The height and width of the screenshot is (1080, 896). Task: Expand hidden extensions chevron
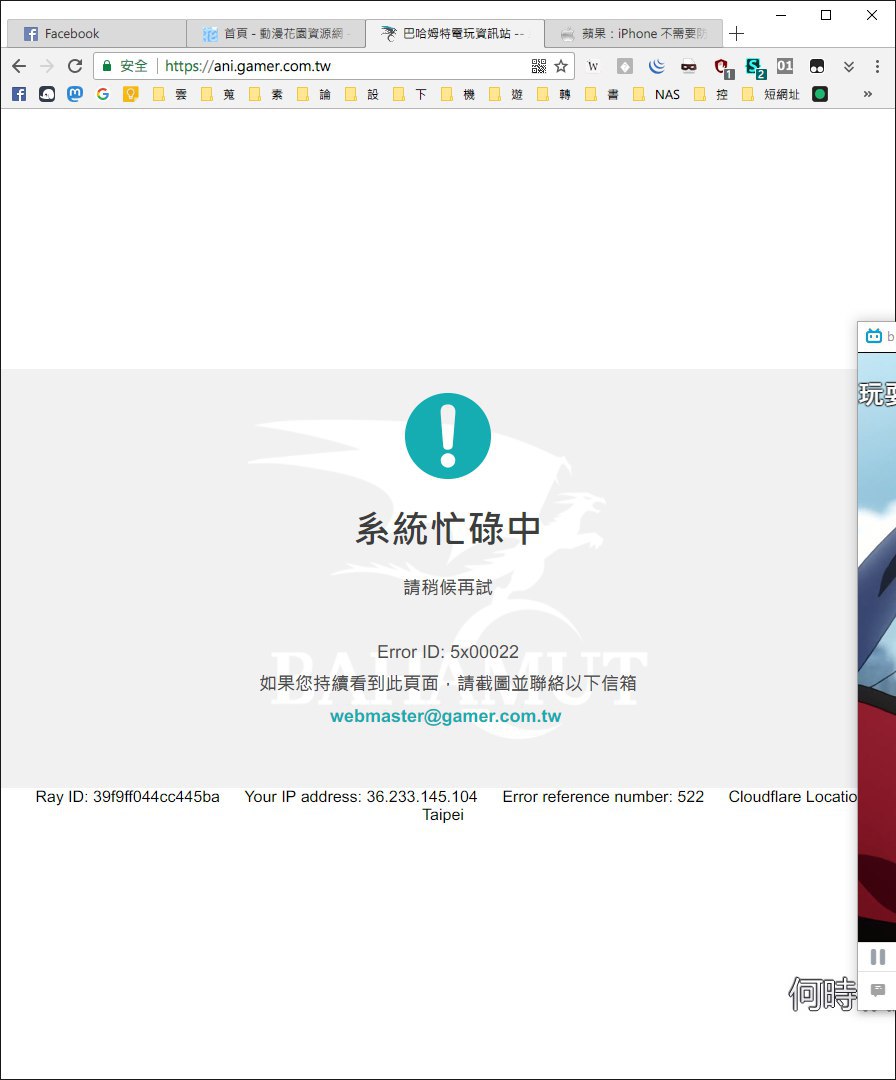pyautogui.click(x=848, y=66)
